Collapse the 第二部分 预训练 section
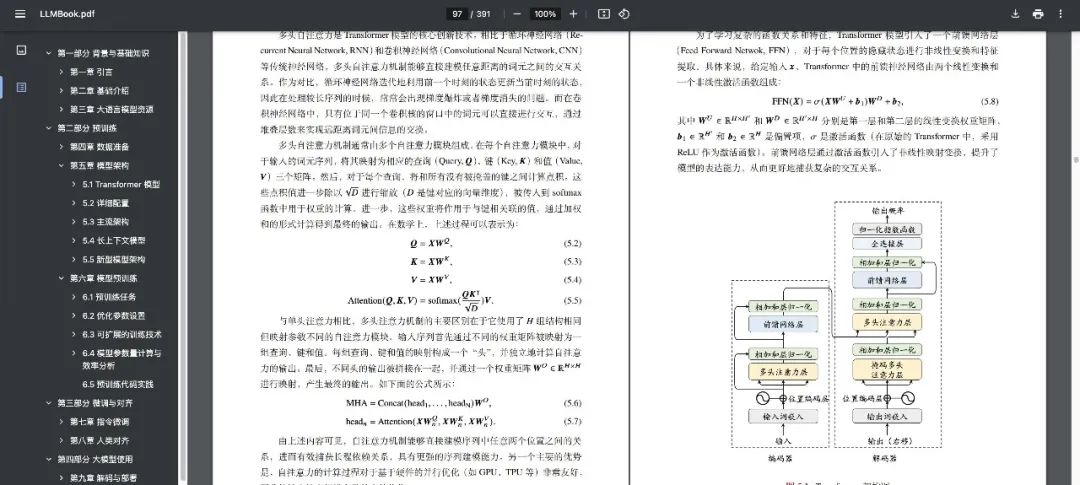Screen dimensions: 1080x485 [x=48, y=128]
